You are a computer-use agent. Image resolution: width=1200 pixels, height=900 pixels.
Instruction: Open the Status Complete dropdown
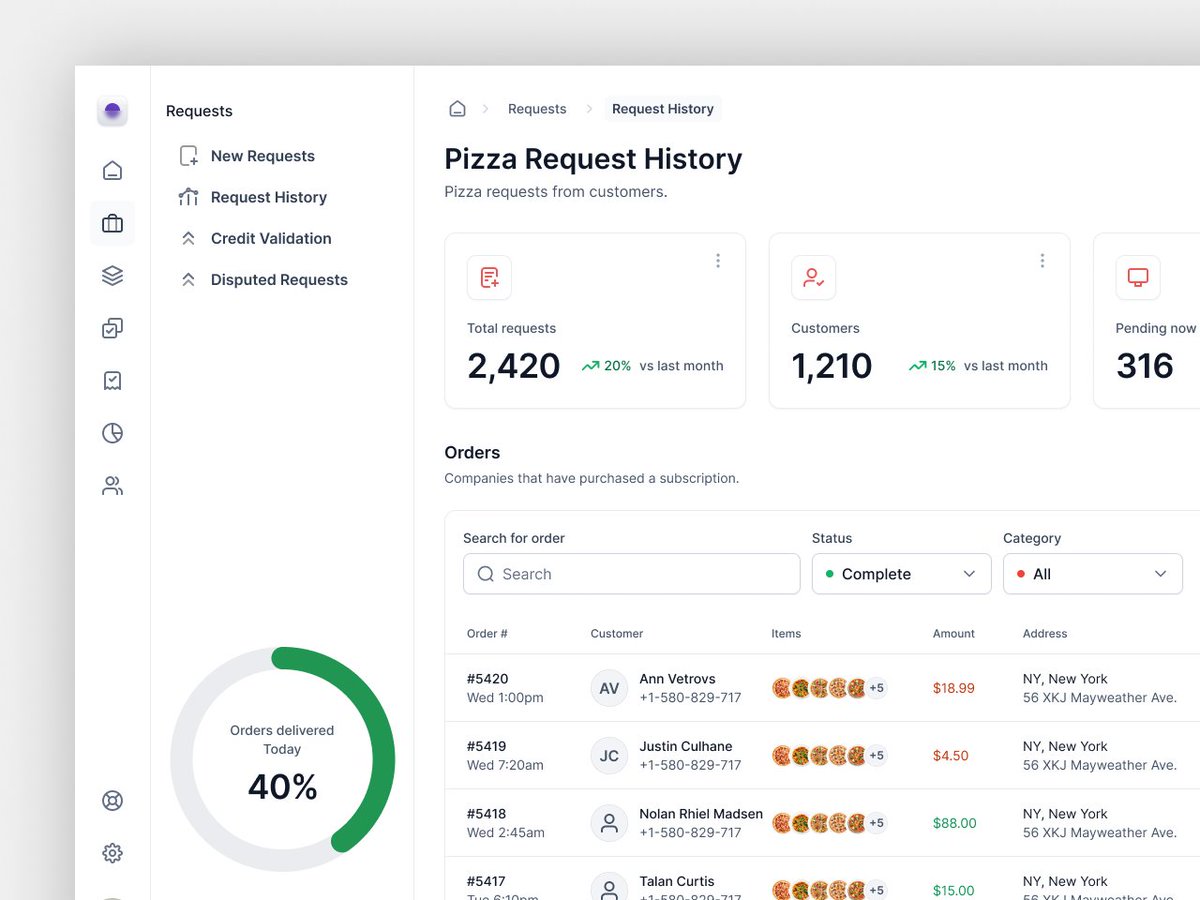pos(901,574)
